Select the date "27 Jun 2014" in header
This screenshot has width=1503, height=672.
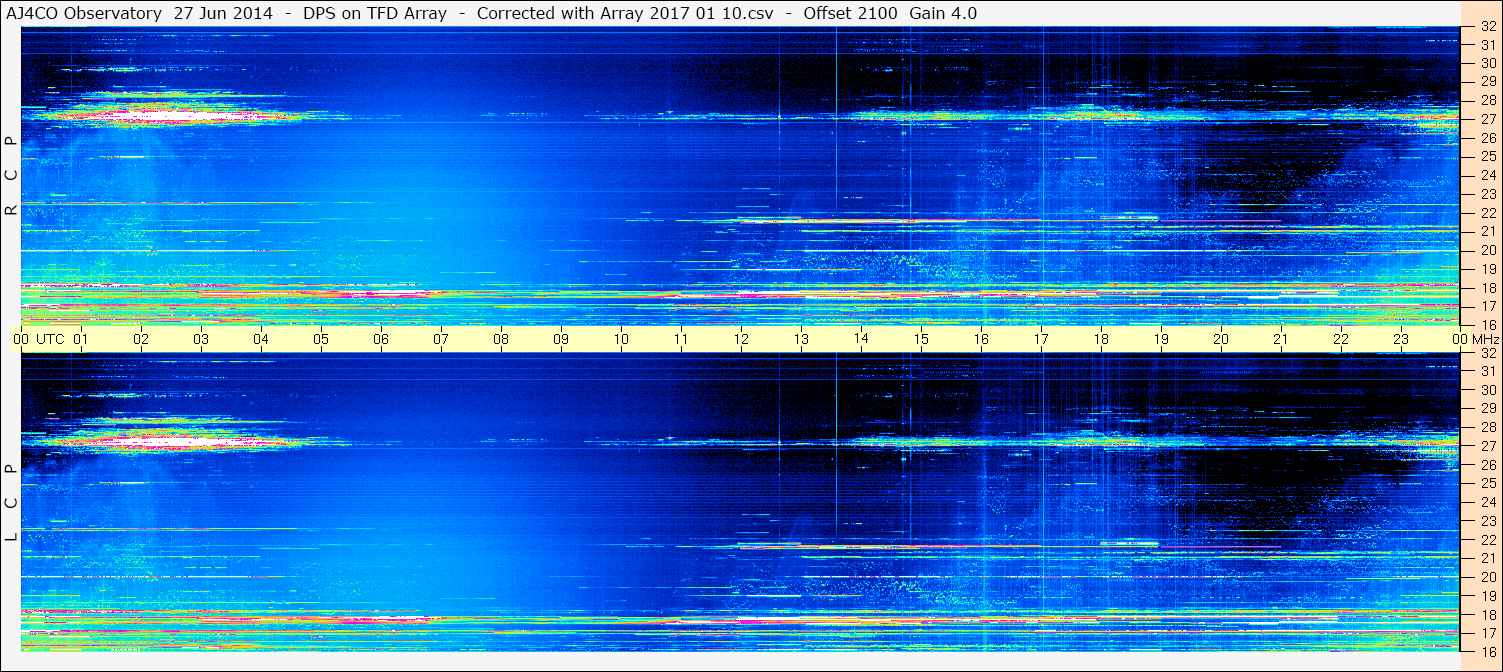coord(223,13)
